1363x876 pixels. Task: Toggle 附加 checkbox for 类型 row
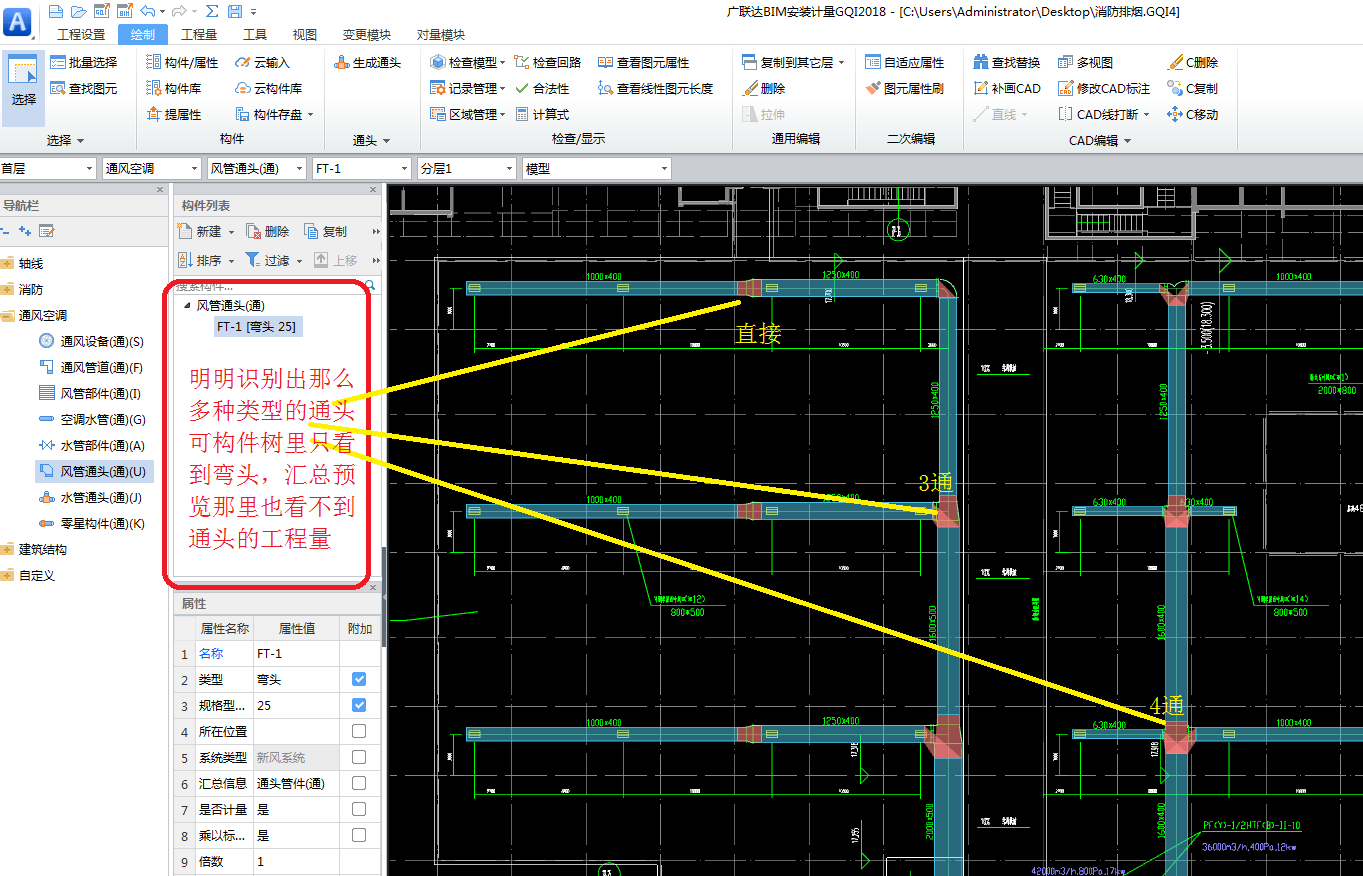tap(359, 679)
